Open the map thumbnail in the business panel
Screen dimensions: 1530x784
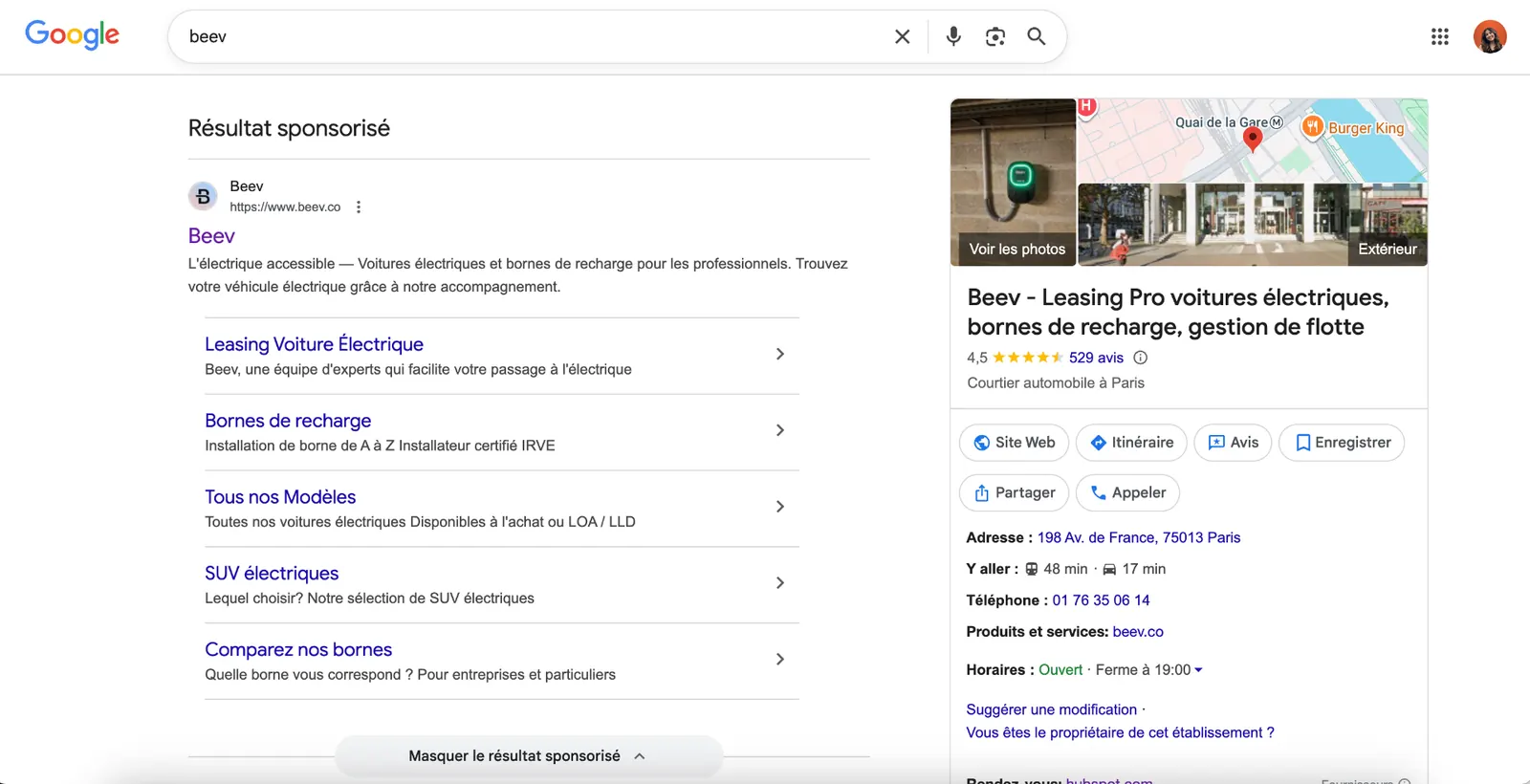1253,140
